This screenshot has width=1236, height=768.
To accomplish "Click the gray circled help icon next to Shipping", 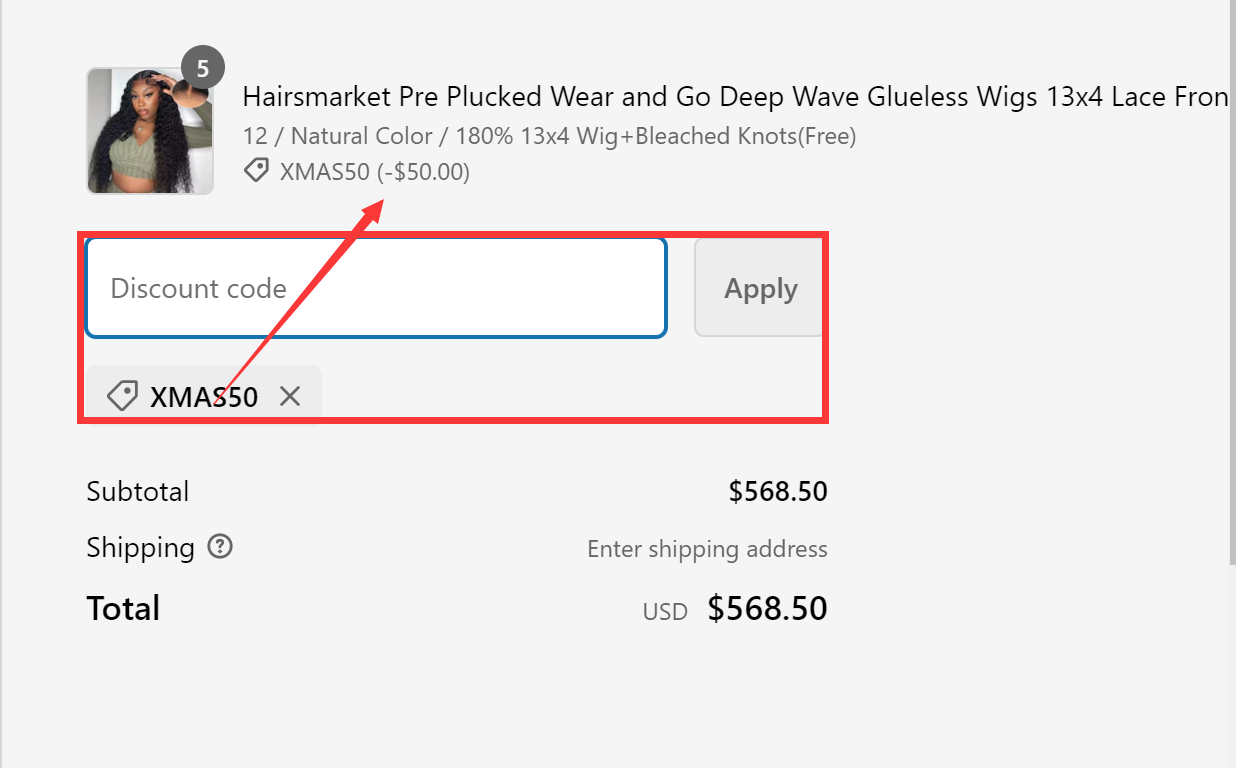I will pyautogui.click(x=219, y=547).
